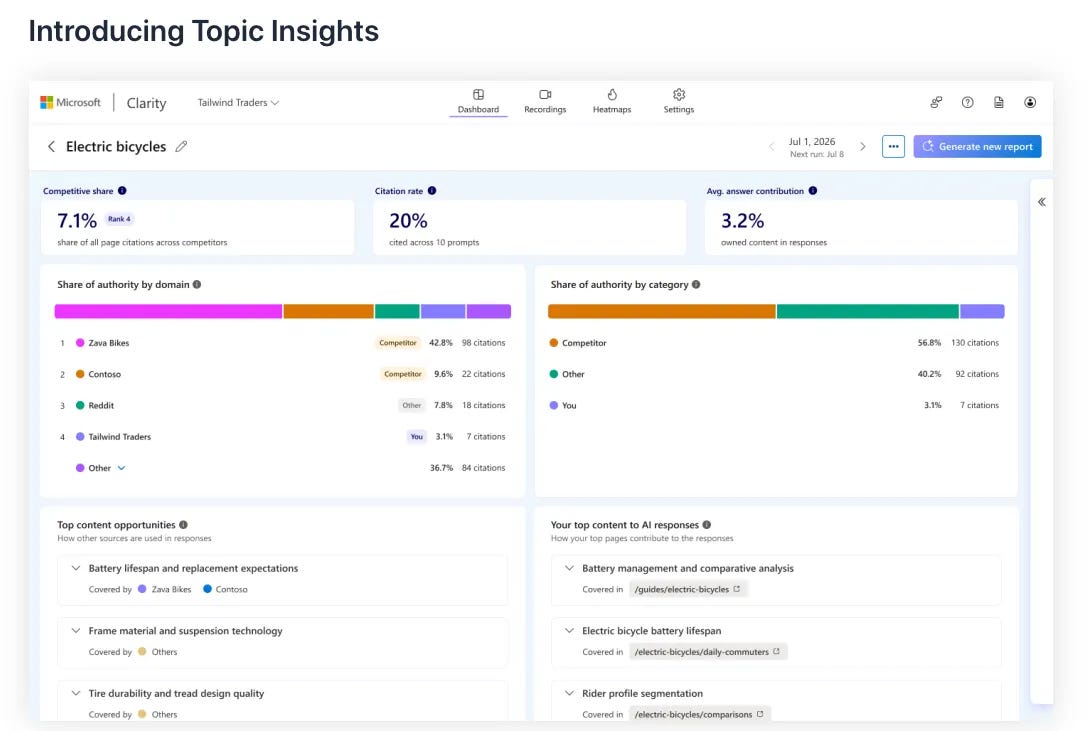This screenshot has height=731, width=1088.
Task: Switch to the Recordings tab
Action: [545, 101]
